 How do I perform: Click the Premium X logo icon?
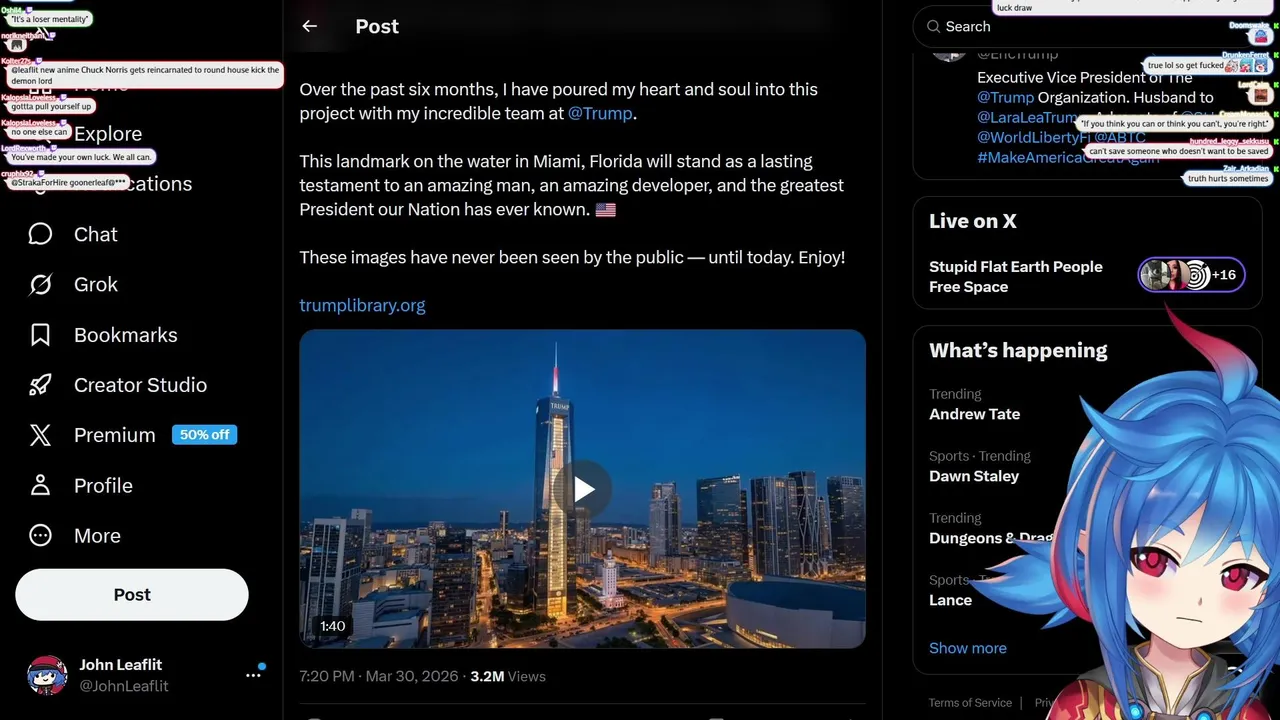(40, 435)
